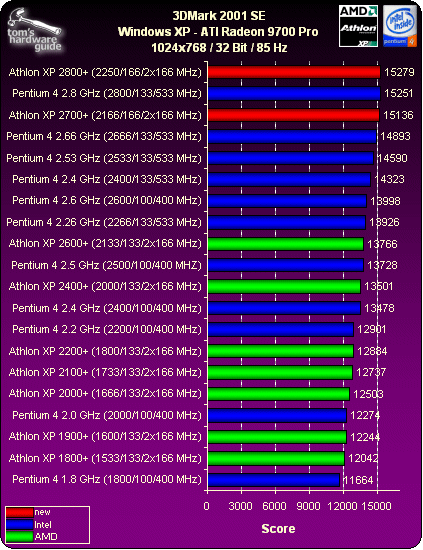Click the score value 12901
423x550 pixels.
click(x=372, y=330)
